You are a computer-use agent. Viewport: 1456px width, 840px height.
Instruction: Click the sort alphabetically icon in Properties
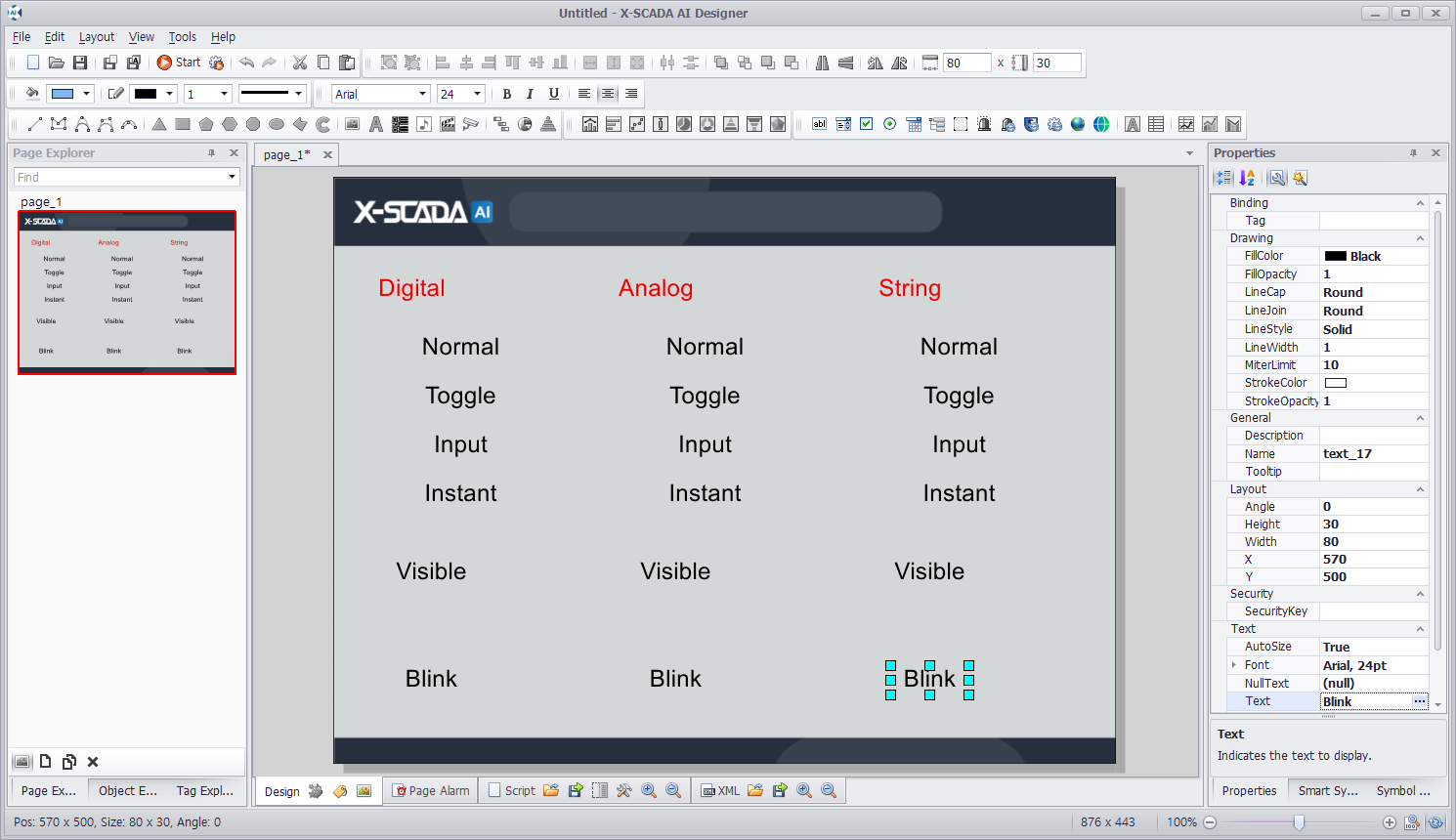pyautogui.click(x=1247, y=178)
